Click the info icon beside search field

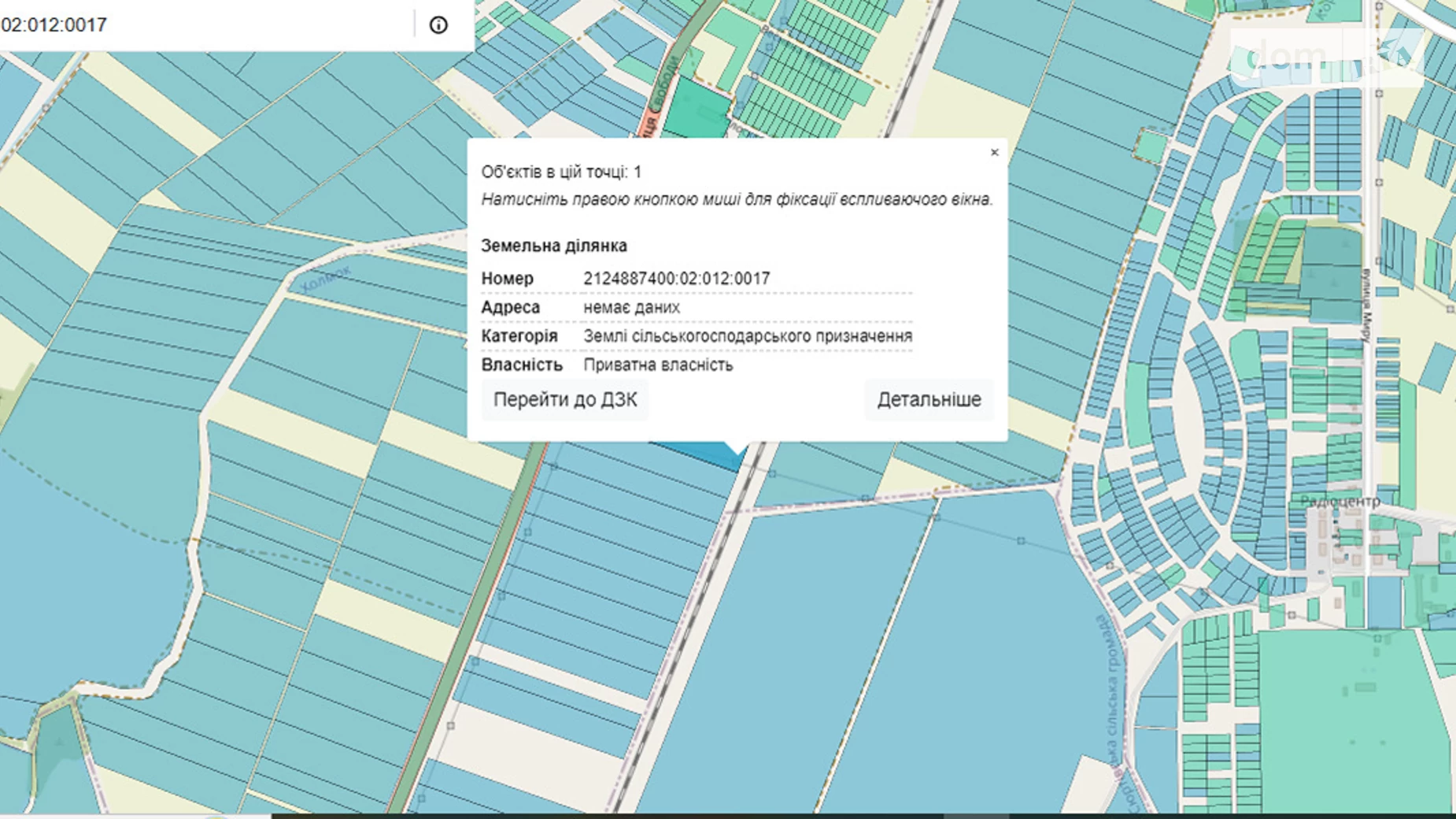click(438, 25)
